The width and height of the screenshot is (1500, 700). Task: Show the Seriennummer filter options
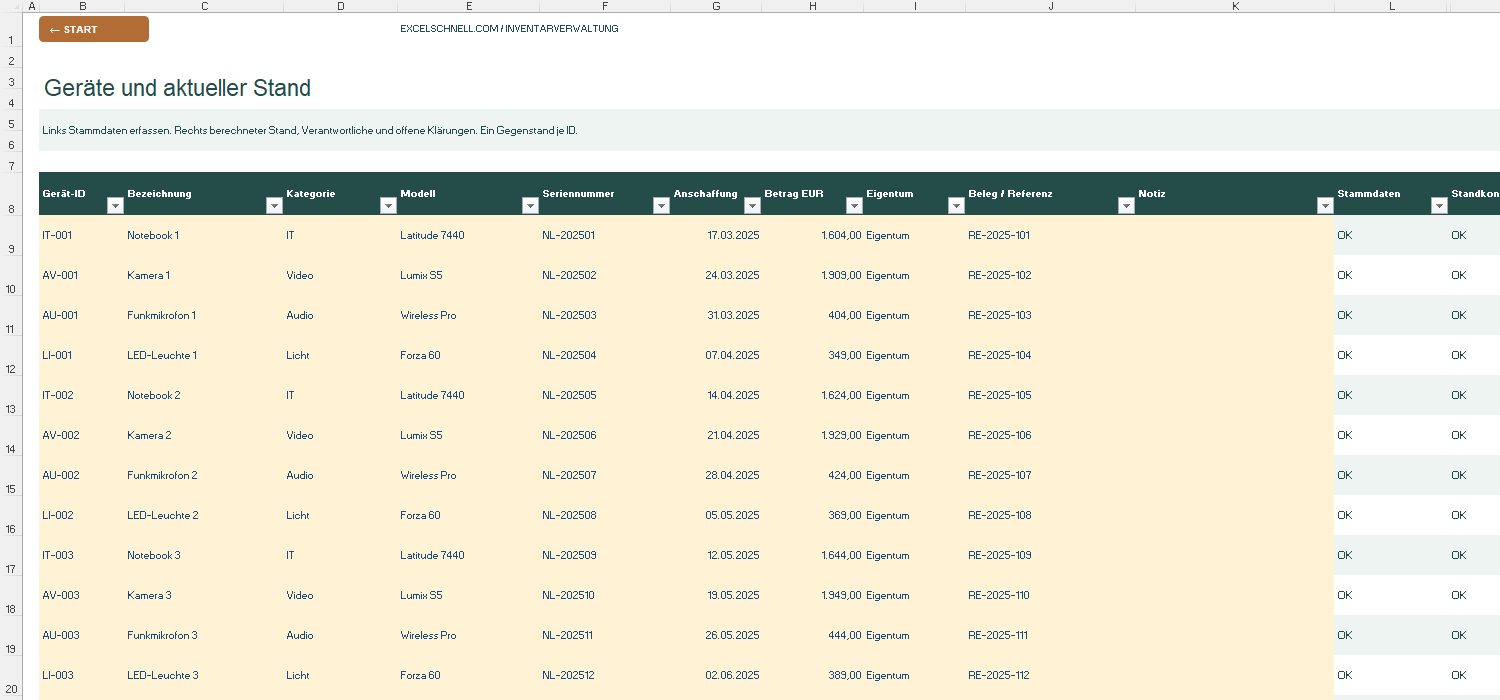coord(661,205)
